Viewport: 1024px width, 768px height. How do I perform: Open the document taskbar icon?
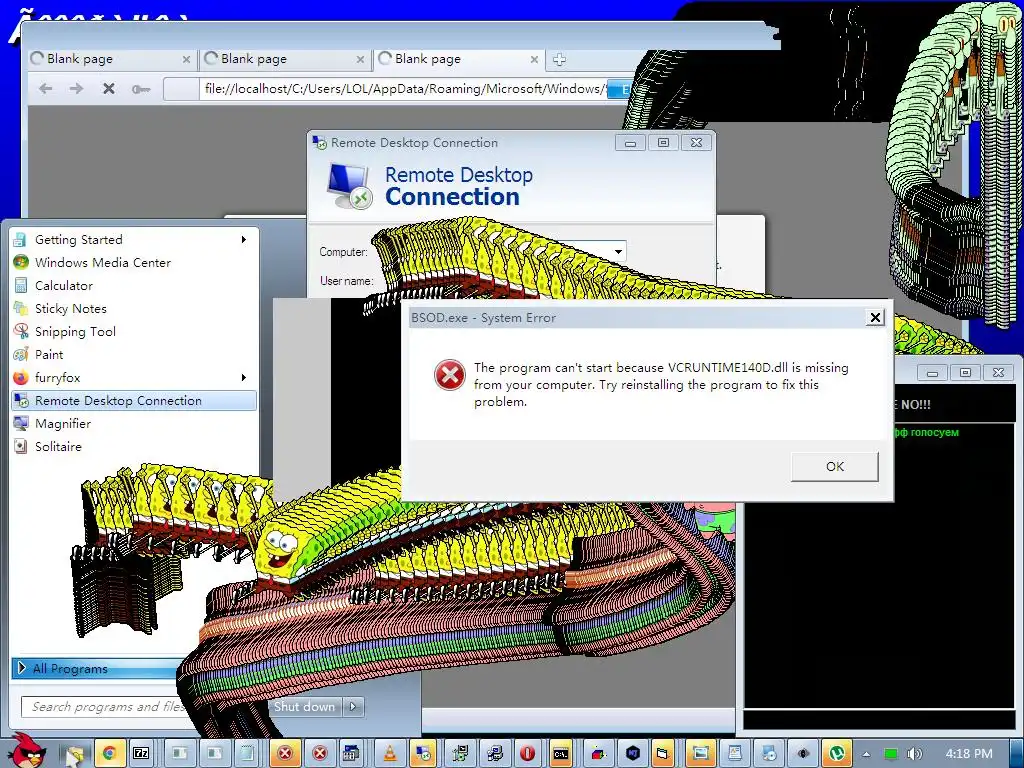[x=734, y=754]
